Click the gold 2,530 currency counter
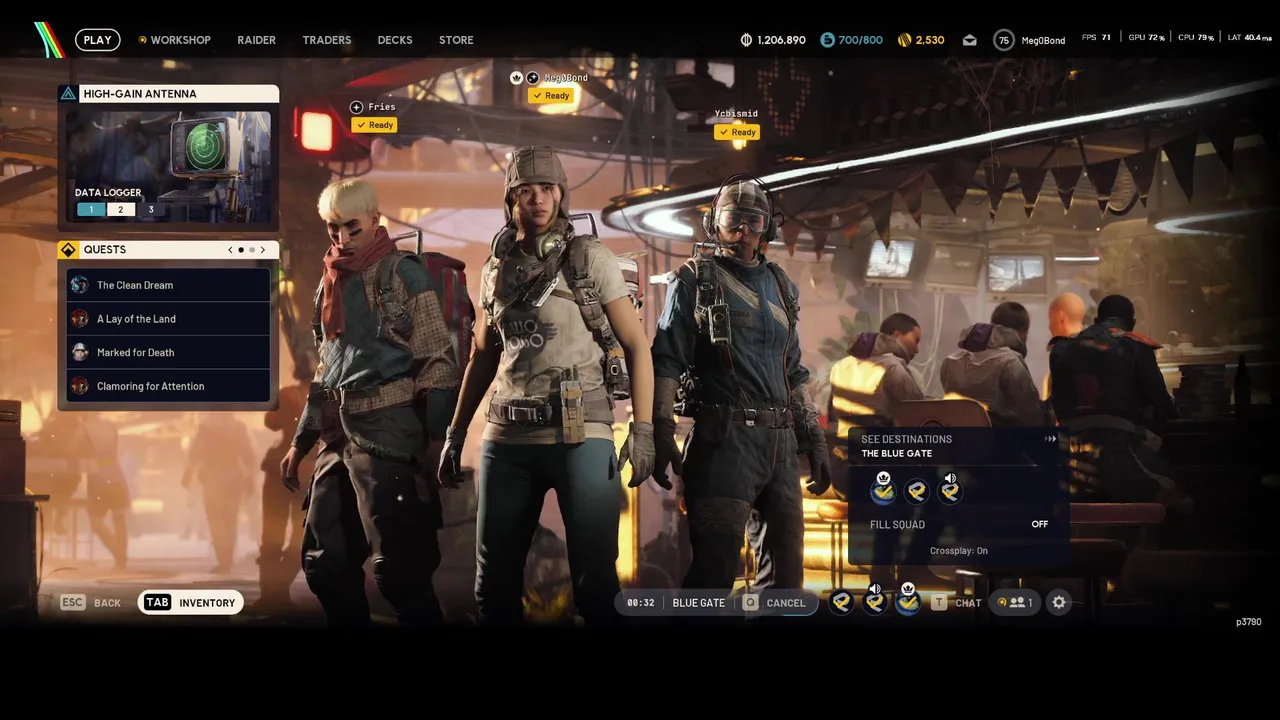The width and height of the screenshot is (1280, 720). pyautogui.click(x=921, y=40)
